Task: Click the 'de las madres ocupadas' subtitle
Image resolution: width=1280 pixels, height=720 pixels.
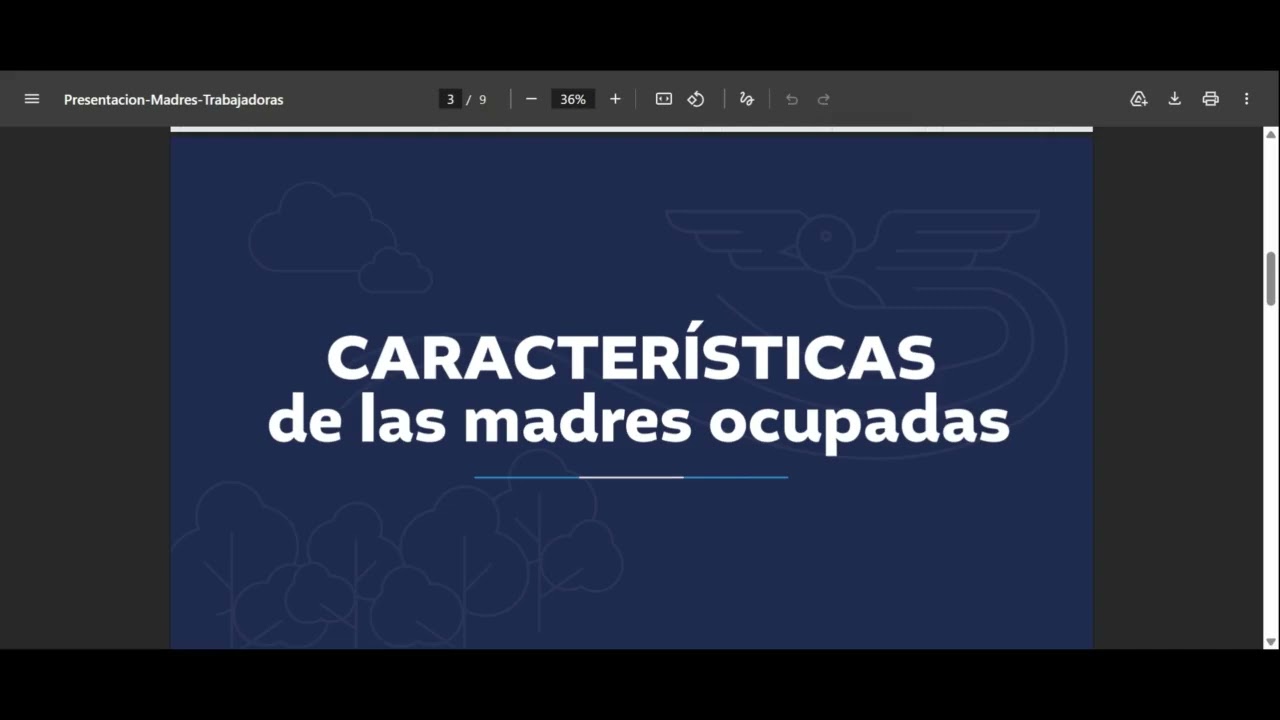Action: pyautogui.click(x=639, y=422)
